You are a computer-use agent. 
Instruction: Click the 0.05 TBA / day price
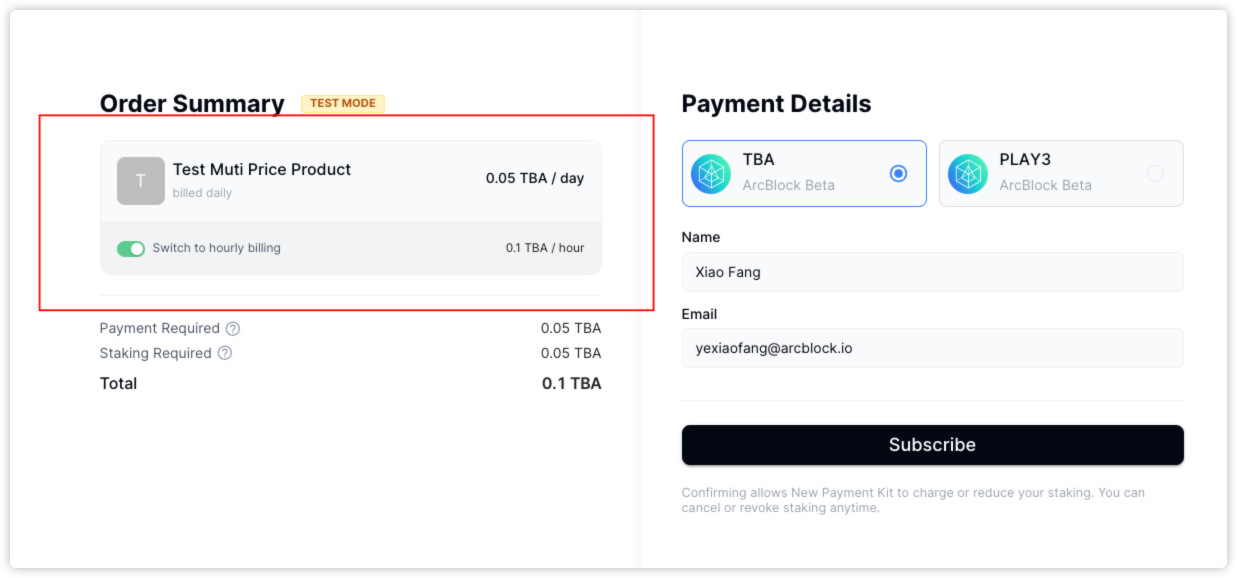535,178
